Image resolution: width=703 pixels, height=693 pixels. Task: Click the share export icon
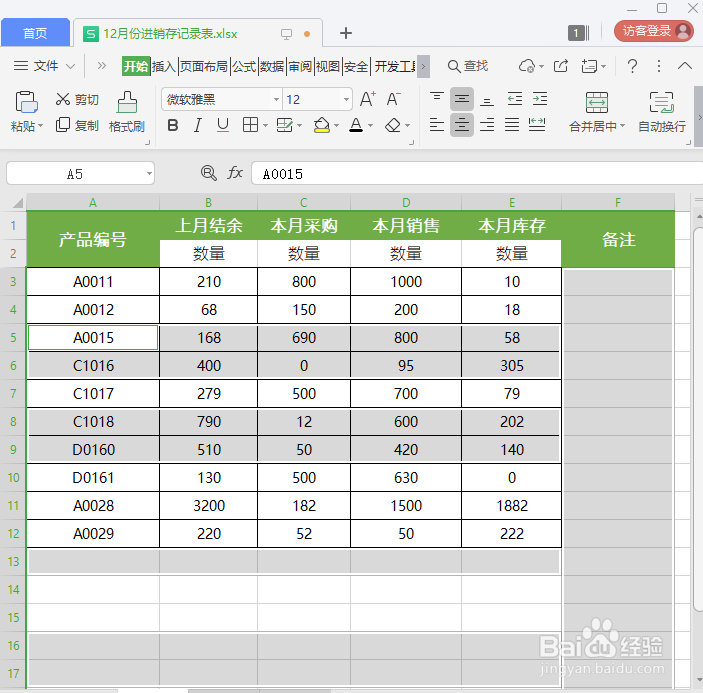click(x=561, y=66)
